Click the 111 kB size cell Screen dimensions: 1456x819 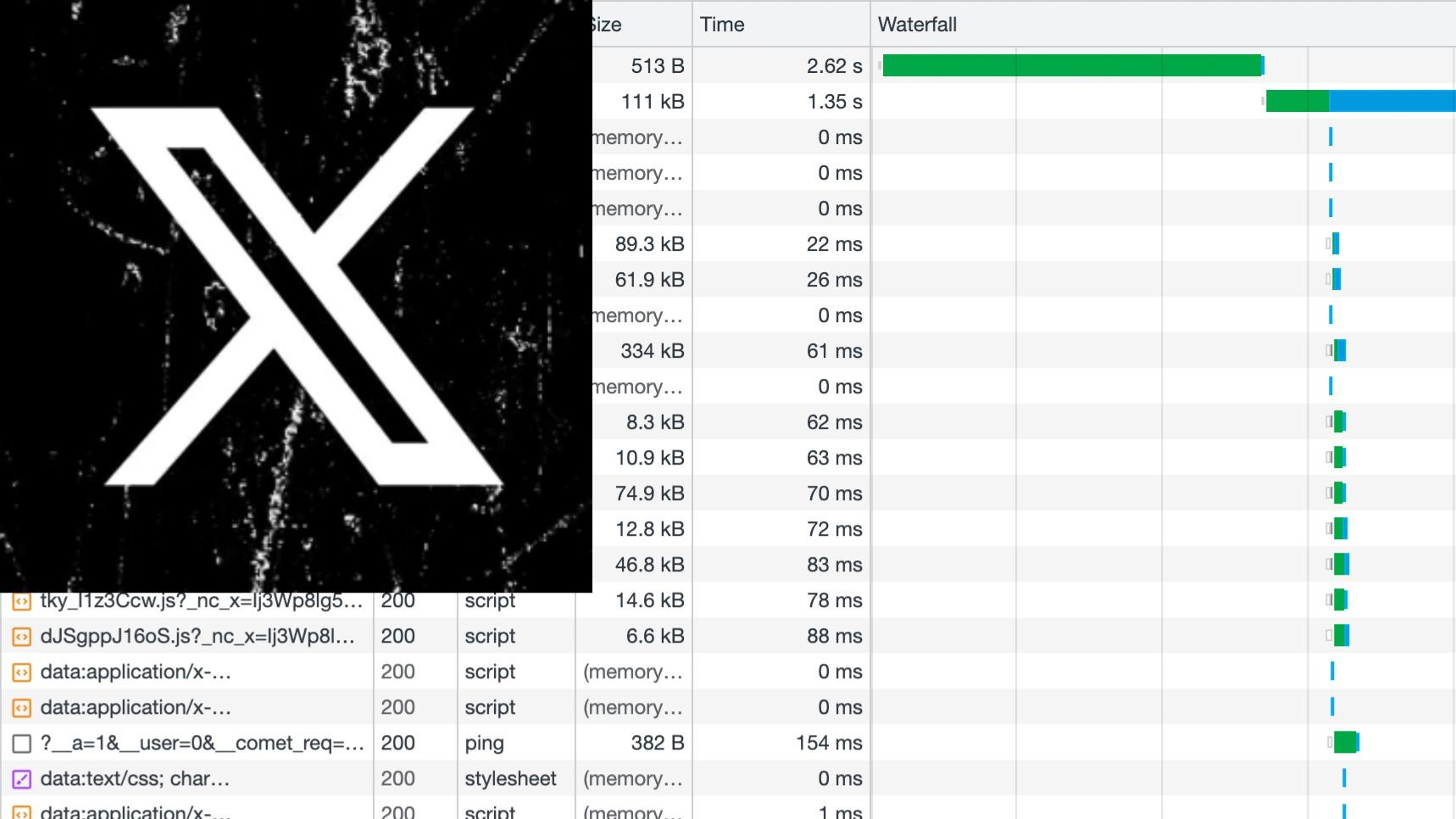click(652, 102)
